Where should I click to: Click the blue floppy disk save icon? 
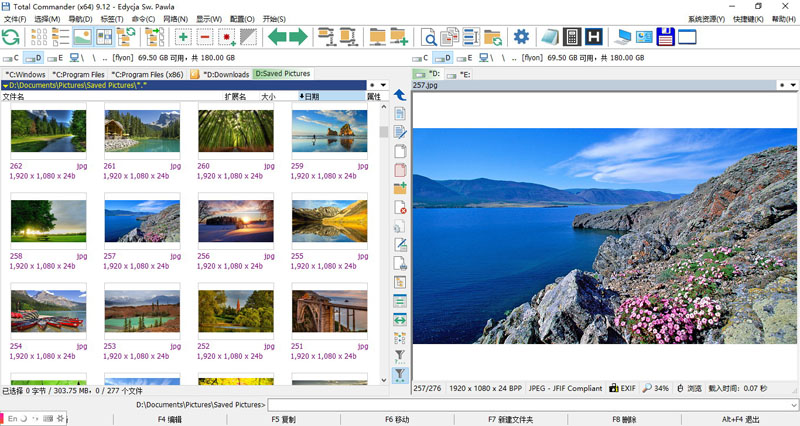665,37
